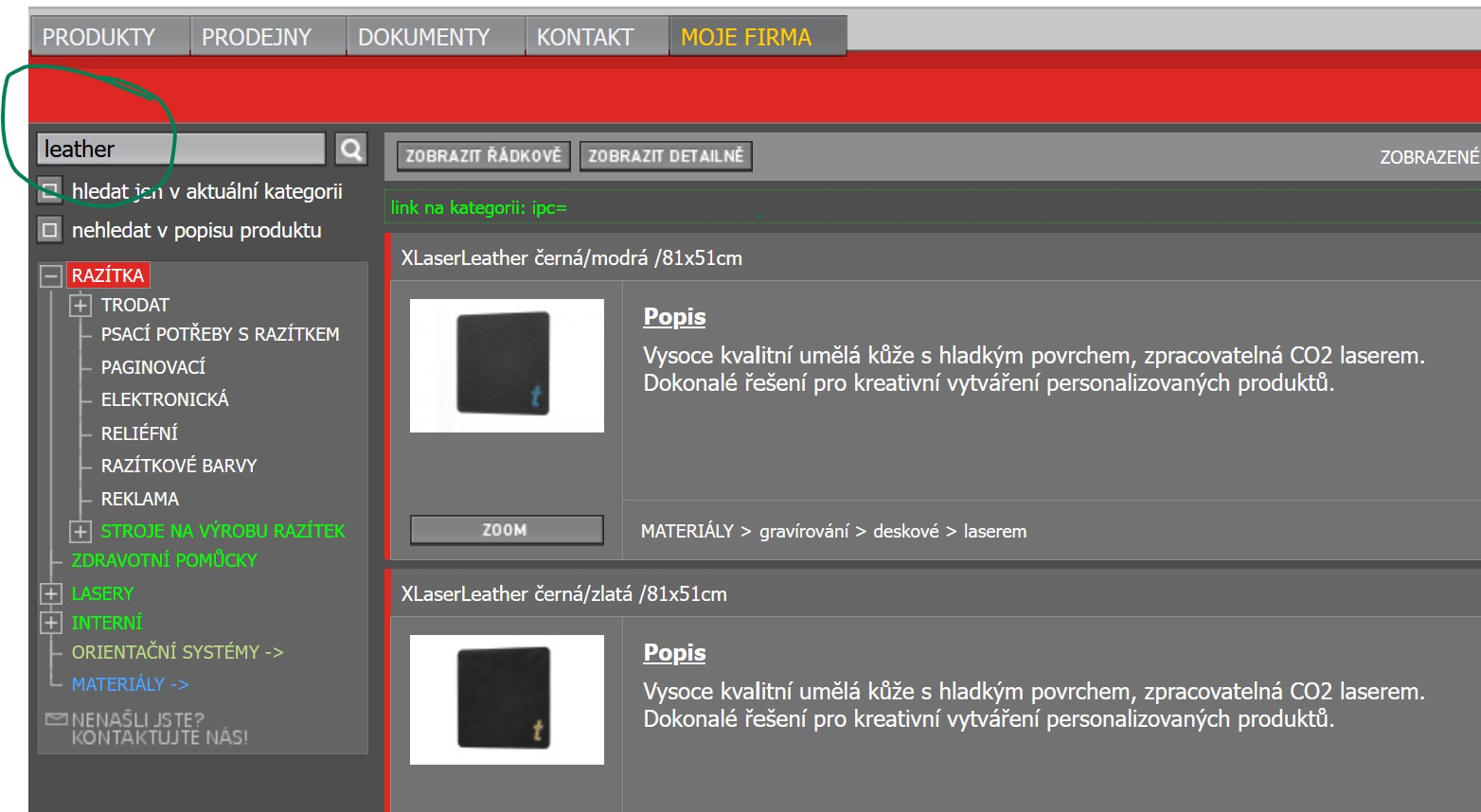Screen dimensions: 1481x812
Task: Collapse the RAZÍTKA tree node
Action: click(x=51, y=276)
